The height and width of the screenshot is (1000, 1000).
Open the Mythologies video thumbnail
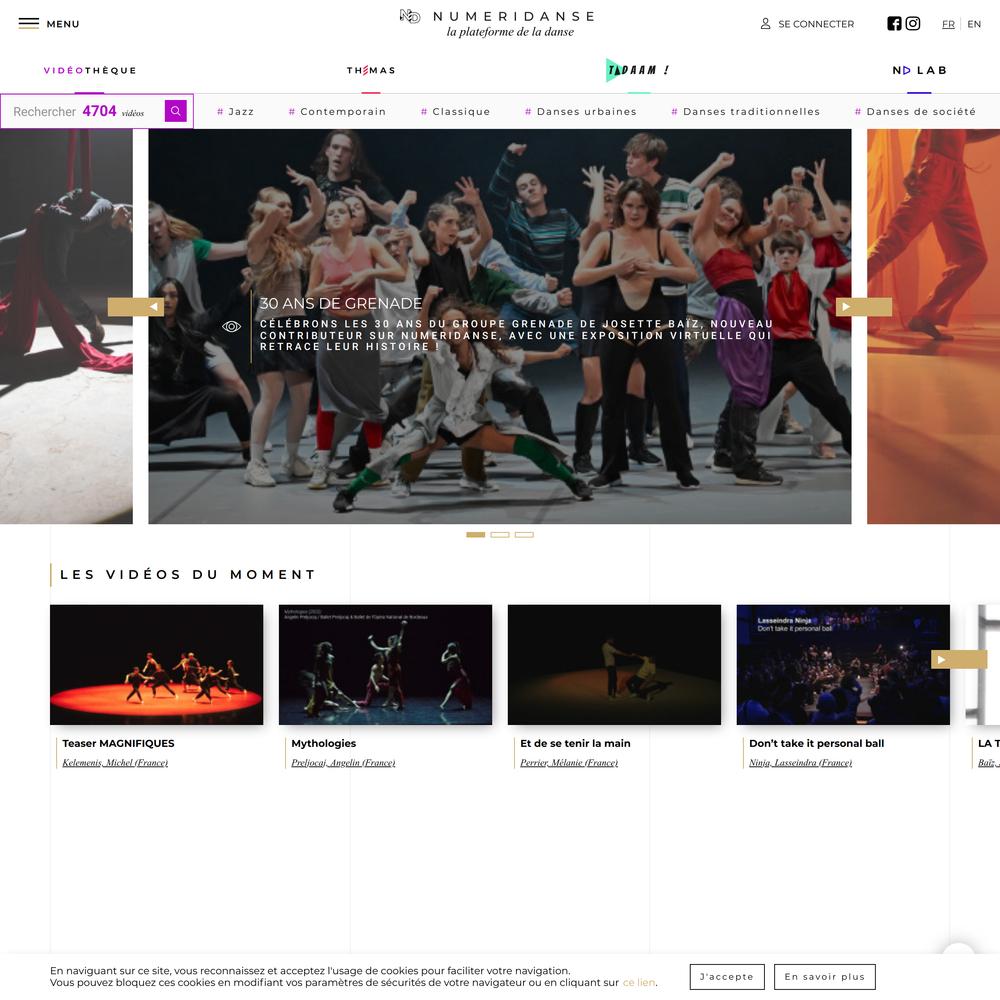385,665
